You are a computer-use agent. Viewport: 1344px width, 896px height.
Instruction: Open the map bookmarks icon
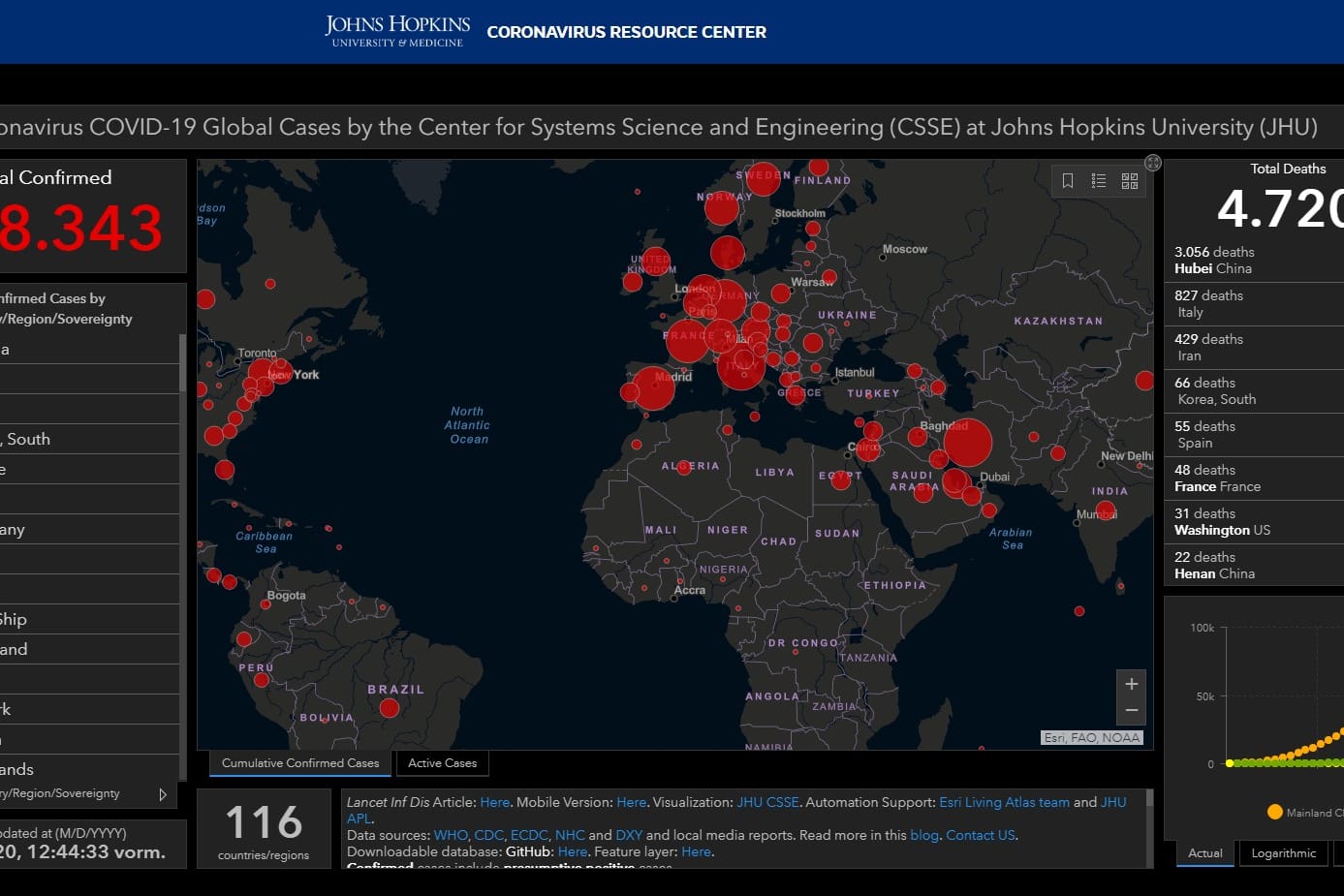tap(1068, 181)
